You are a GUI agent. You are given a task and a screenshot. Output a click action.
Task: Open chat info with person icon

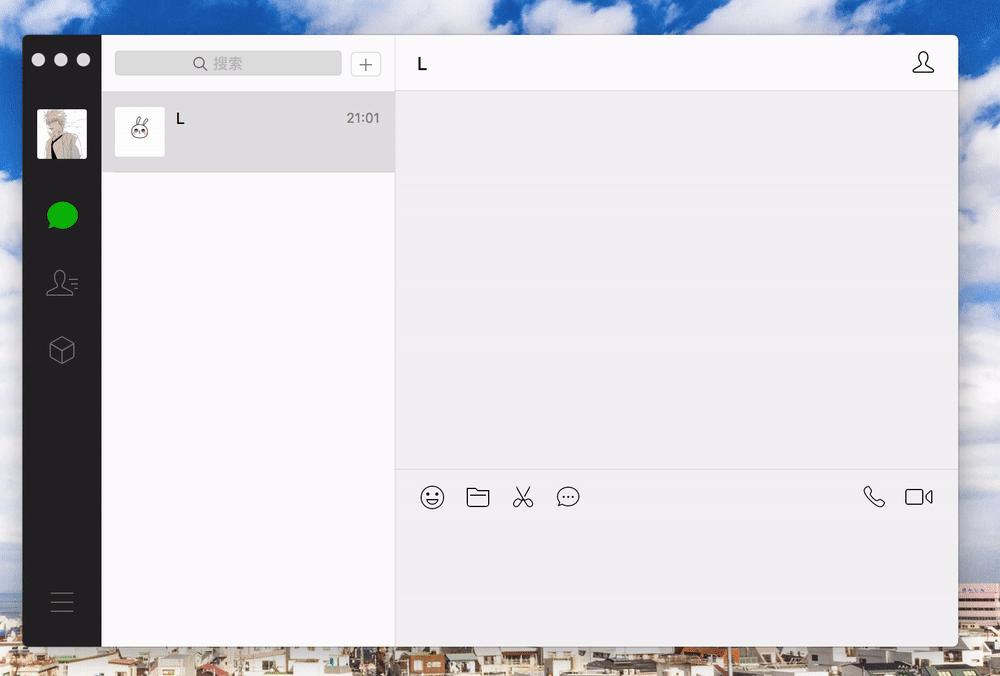[923, 62]
